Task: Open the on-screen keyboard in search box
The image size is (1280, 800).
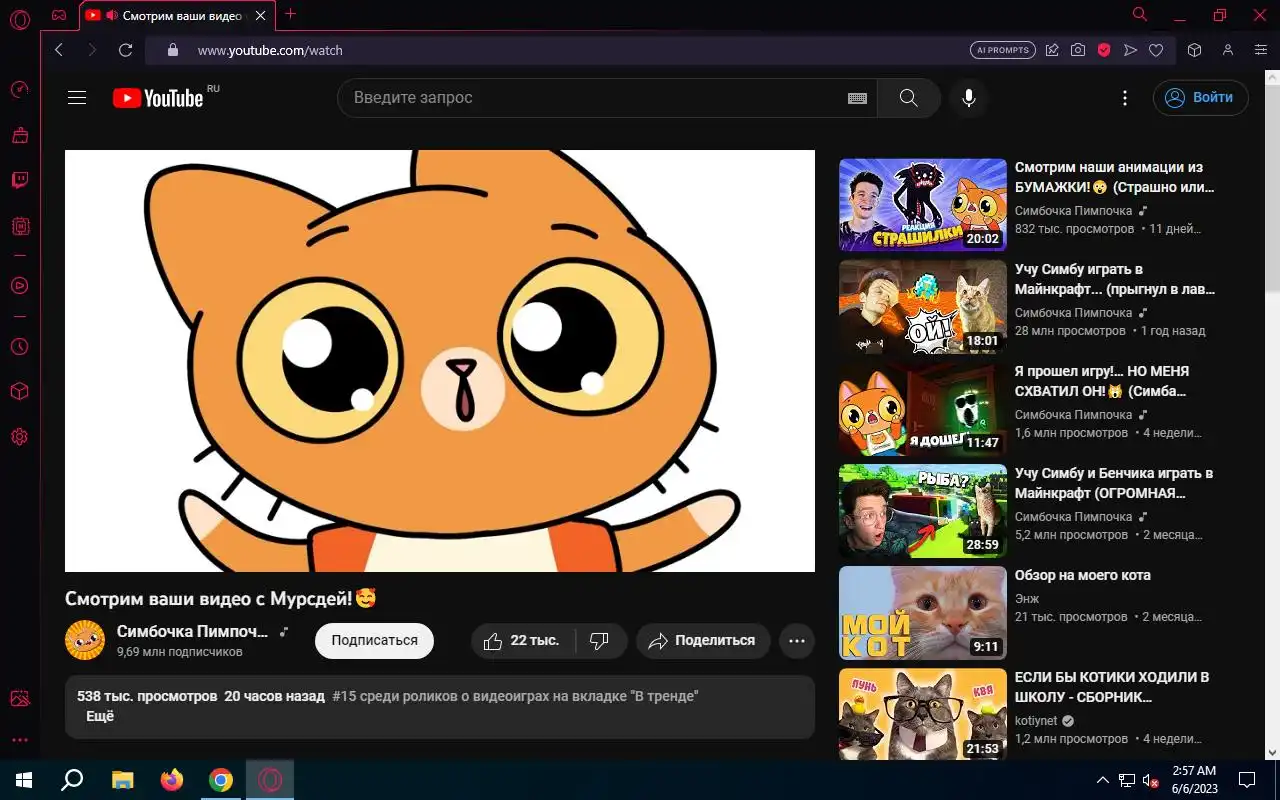Action: click(x=857, y=98)
